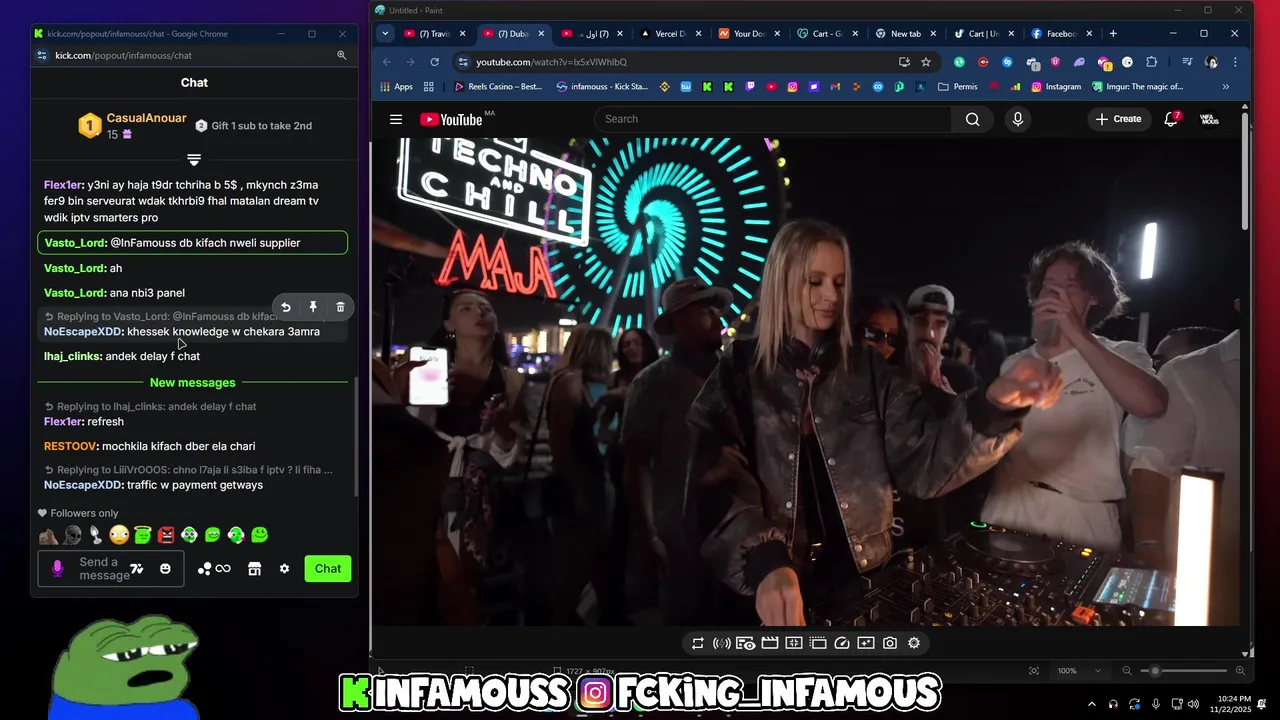Insert the yellow wide-eyed emote
Image resolution: width=1280 pixels, height=720 pixels.
click(x=119, y=535)
